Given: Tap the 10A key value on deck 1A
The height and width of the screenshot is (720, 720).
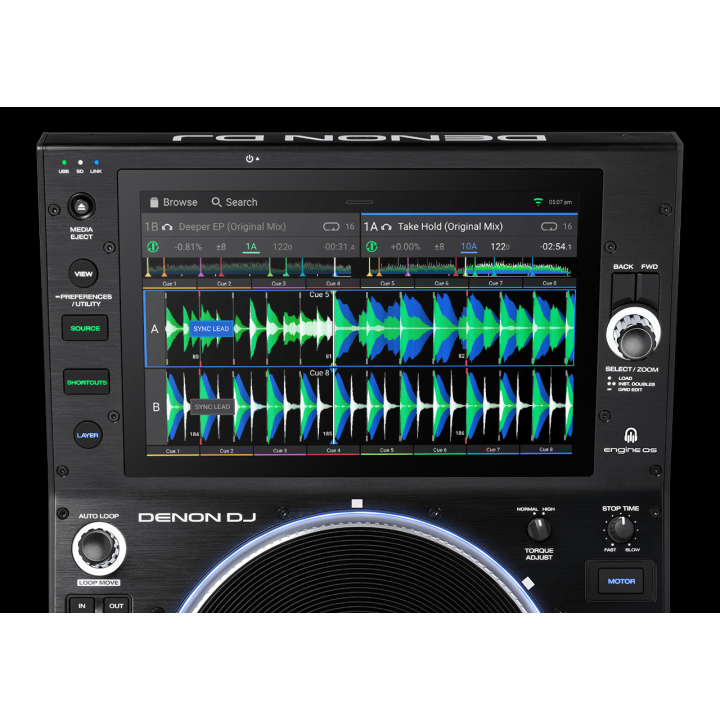Looking at the screenshot, I should pos(469,247).
